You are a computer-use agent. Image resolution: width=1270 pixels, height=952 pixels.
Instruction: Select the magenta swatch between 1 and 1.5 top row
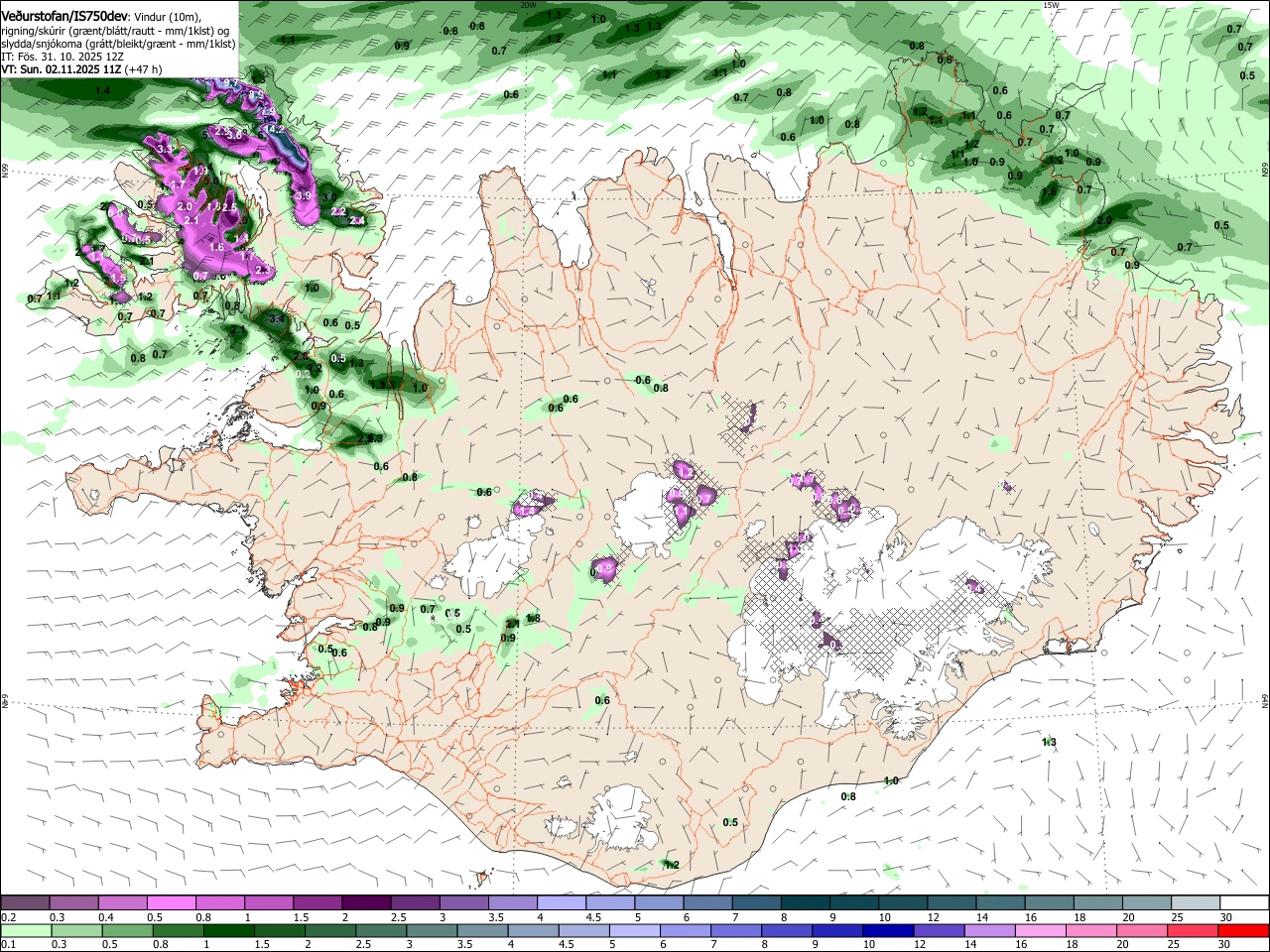269,903
